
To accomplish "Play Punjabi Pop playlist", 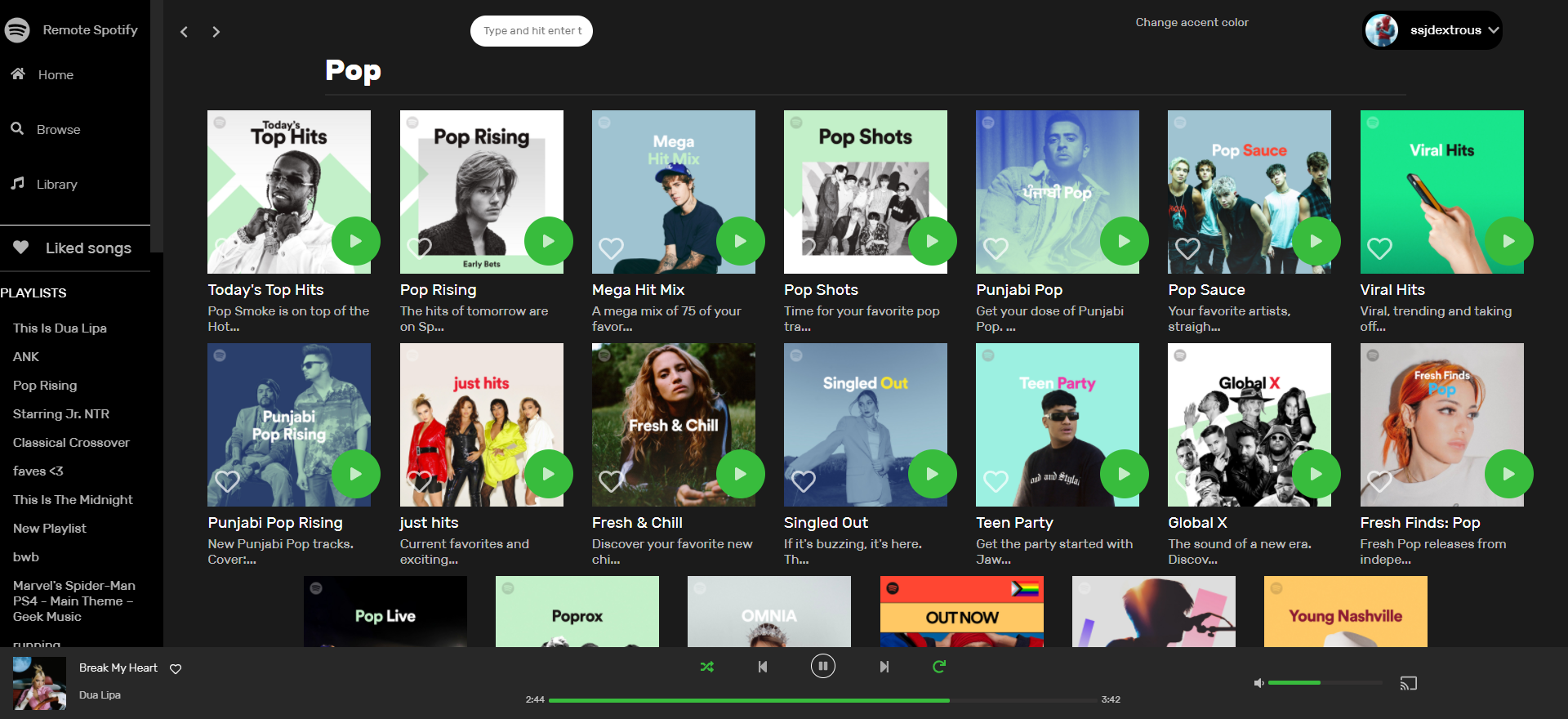I will pyautogui.click(x=1125, y=241).
